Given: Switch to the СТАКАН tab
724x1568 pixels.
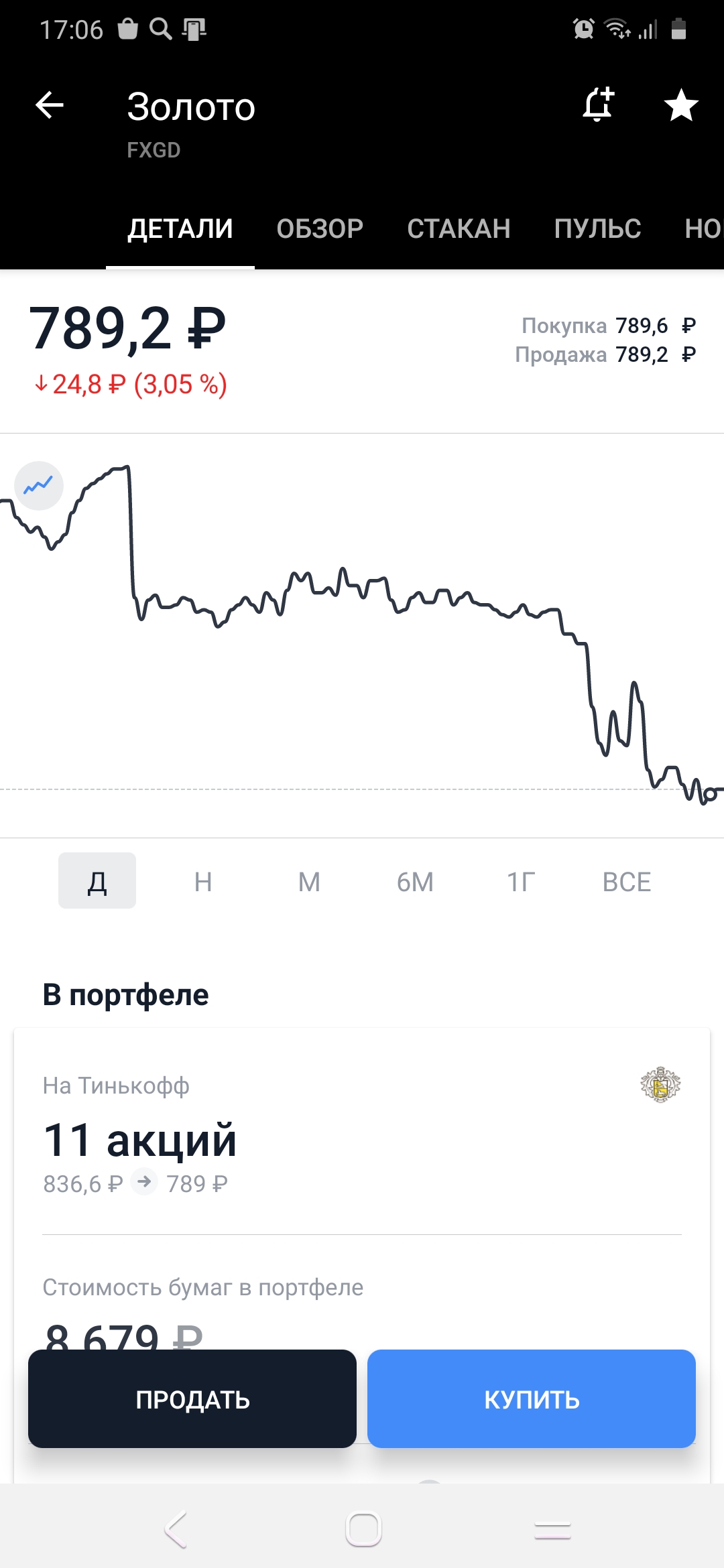Looking at the screenshot, I should 459,228.
